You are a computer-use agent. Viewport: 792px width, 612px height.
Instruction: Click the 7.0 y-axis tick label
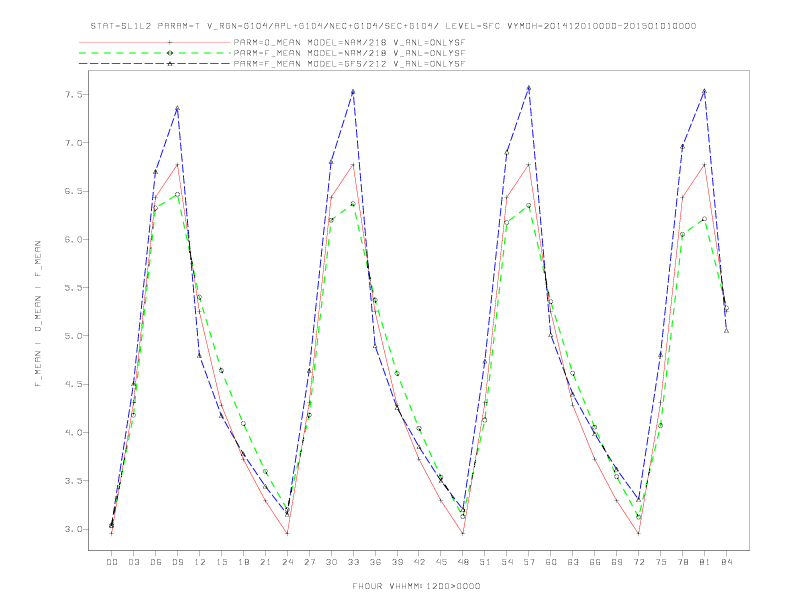click(73, 143)
